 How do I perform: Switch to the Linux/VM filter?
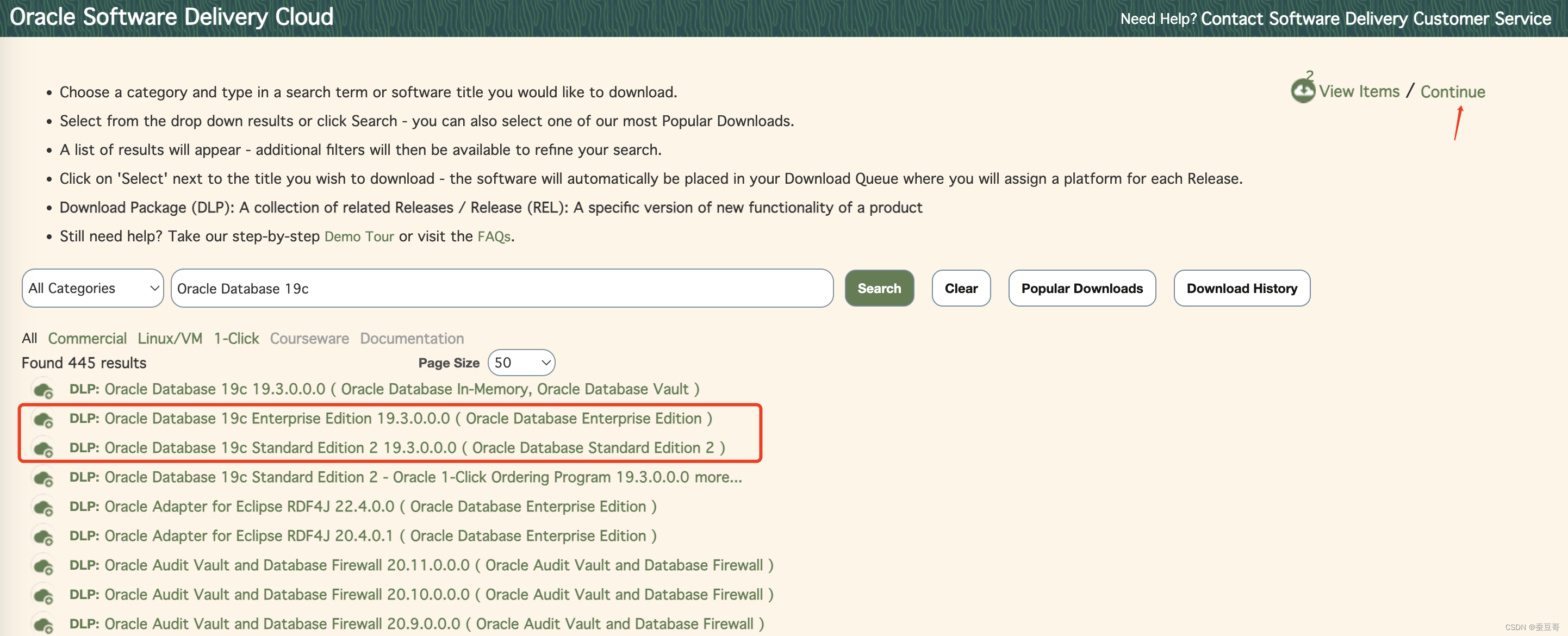pyautogui.click(x=170, y=339)
